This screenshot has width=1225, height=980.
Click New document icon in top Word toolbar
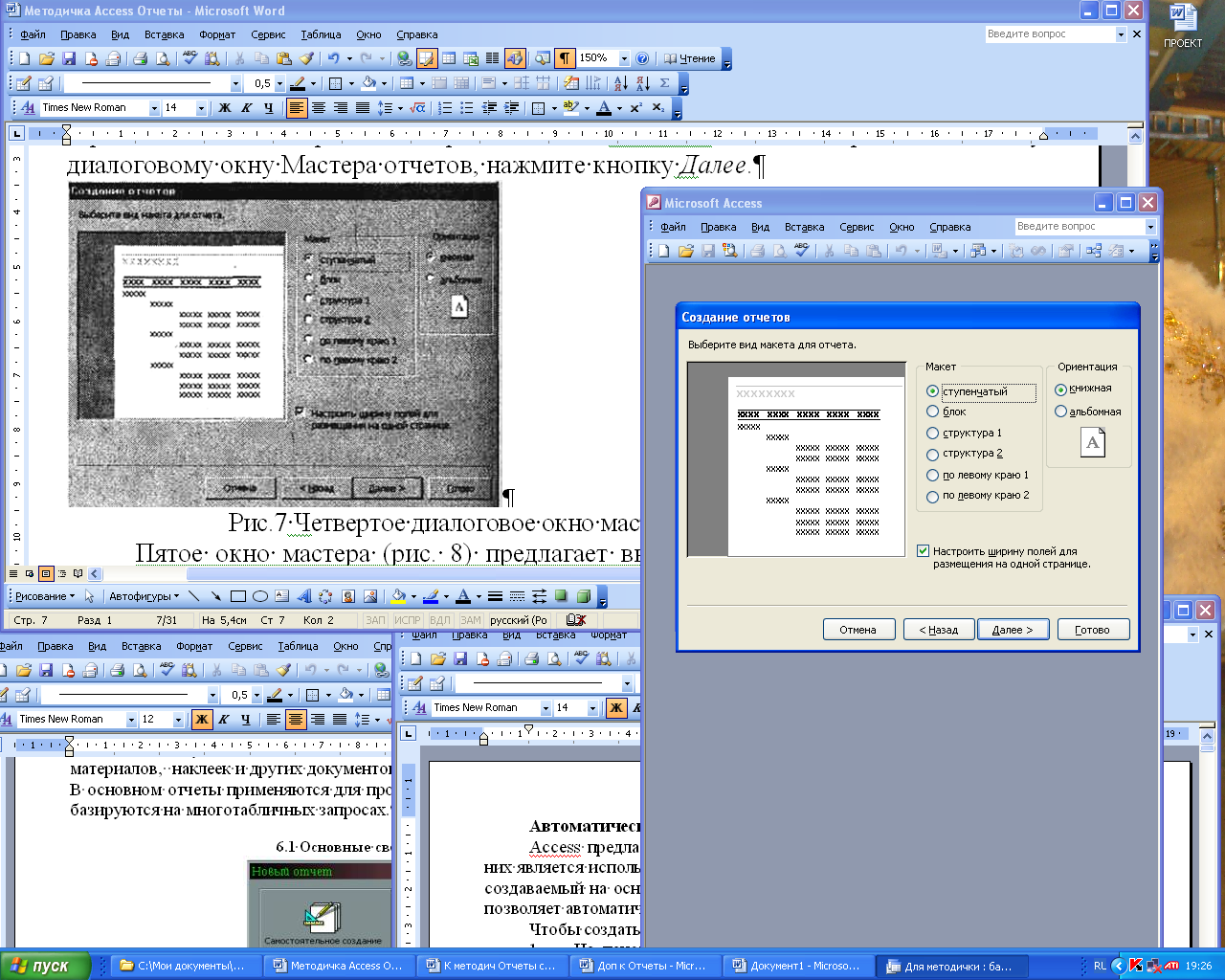coord(24,58)
